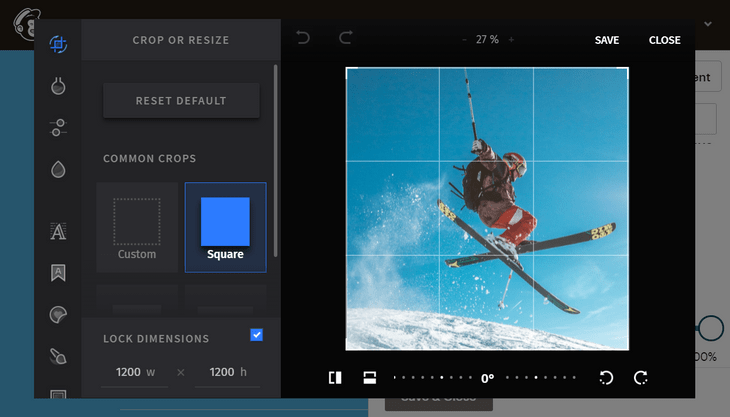Open the Adjustments sliders tool
This screenshot has width=730, height=417.
tap(58, 127)
